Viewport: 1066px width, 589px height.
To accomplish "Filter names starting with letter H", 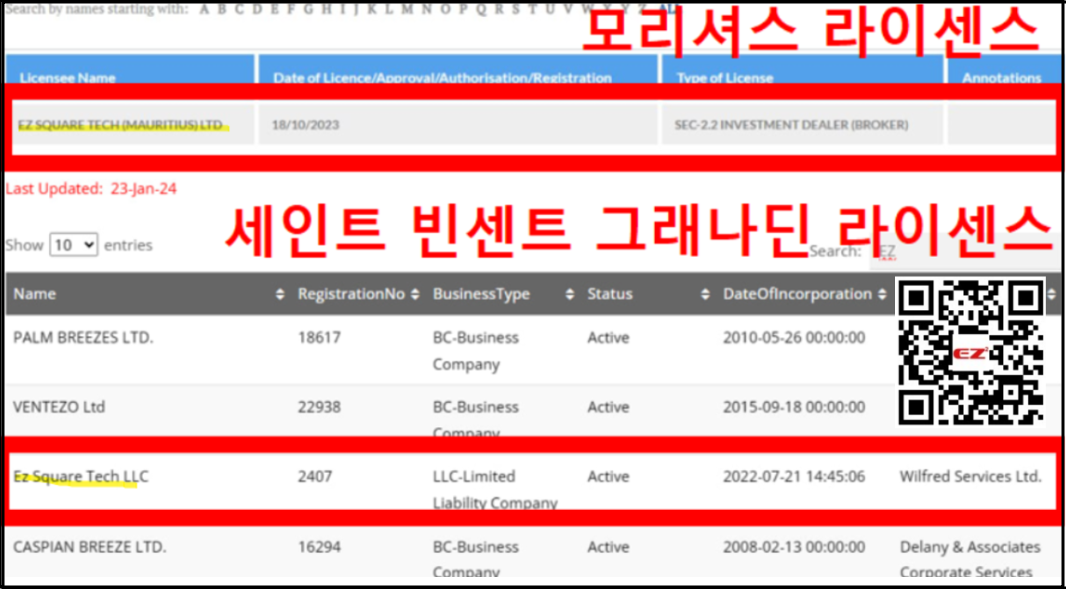I will pos(326,10).
